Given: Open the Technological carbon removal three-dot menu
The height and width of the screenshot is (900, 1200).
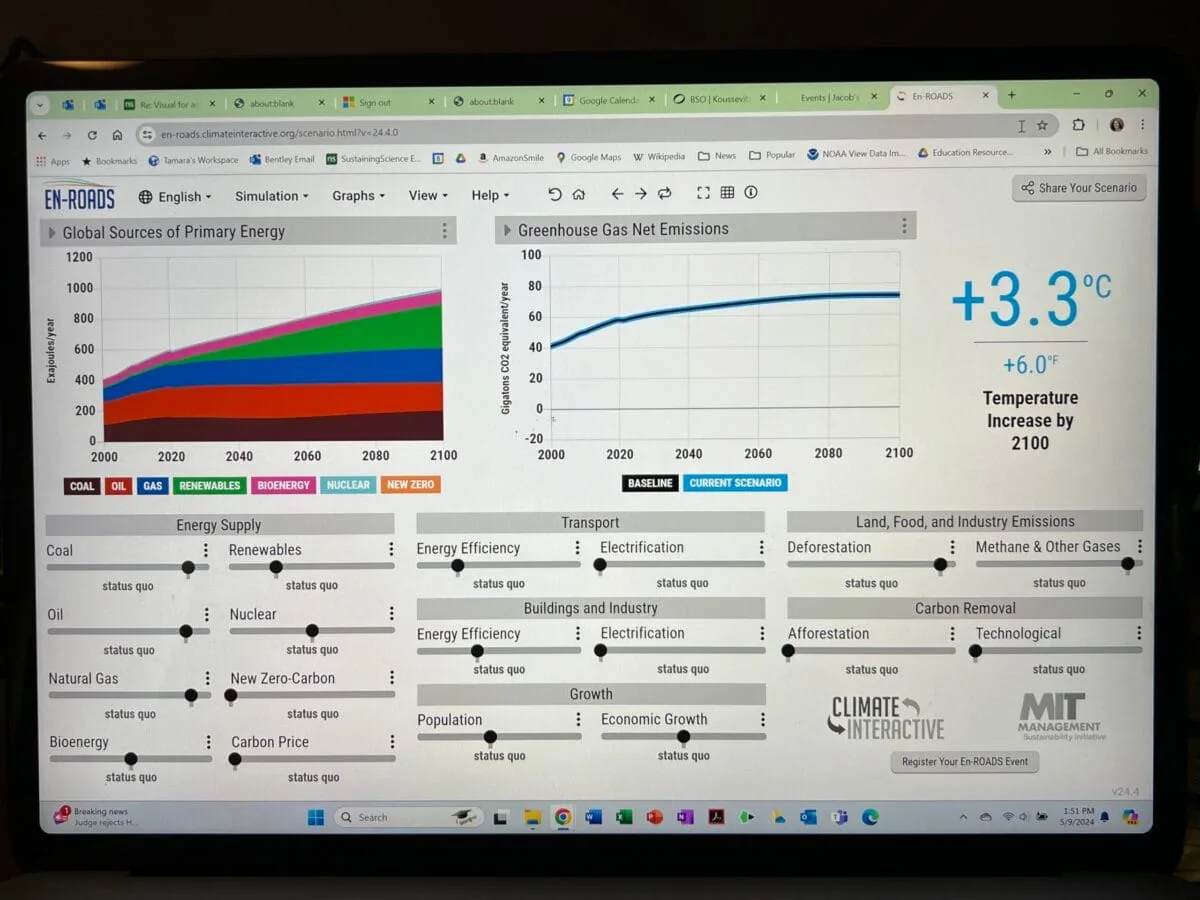Looking at the screenshot, I should [1138, 633].
